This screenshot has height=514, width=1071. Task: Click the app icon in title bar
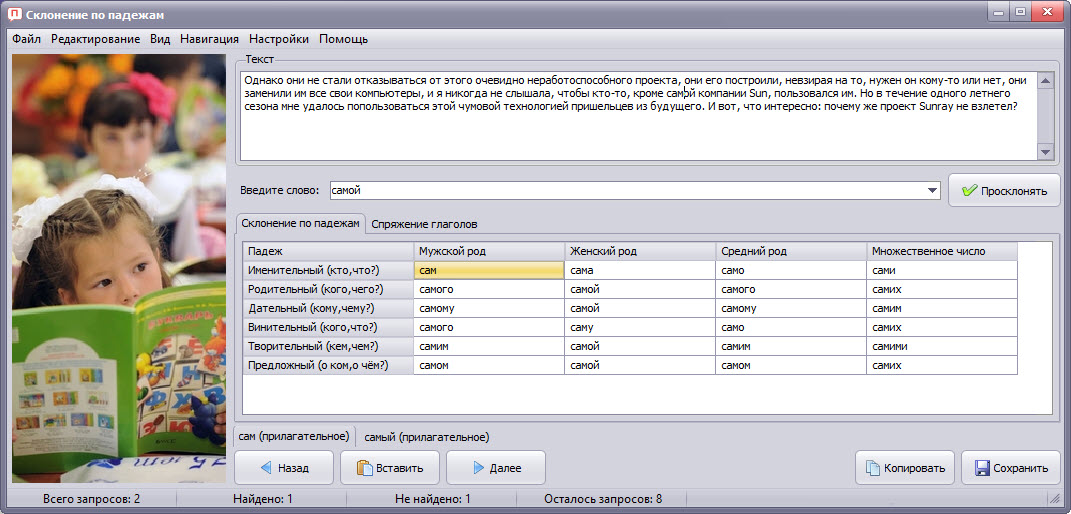tap(13, 14)
